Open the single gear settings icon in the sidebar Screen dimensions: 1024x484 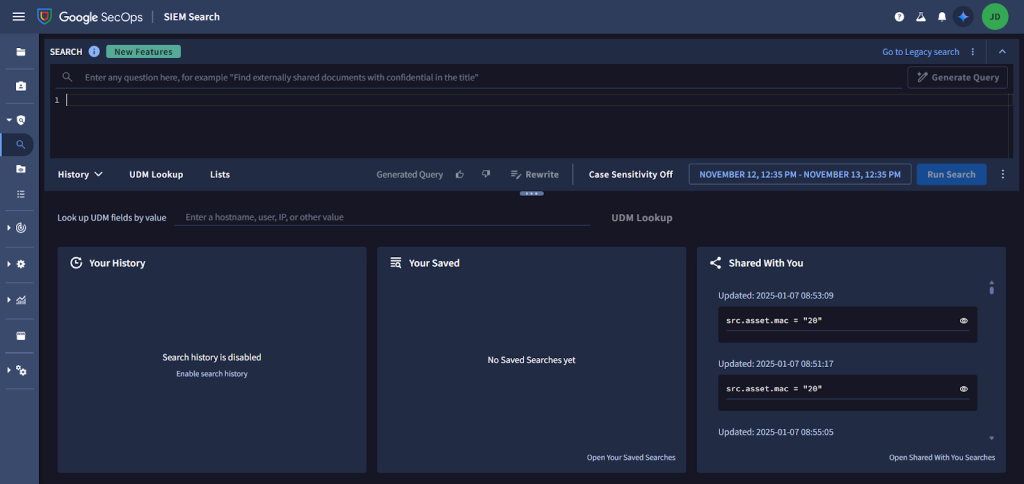pyautogui.click(x=21, y=264)
